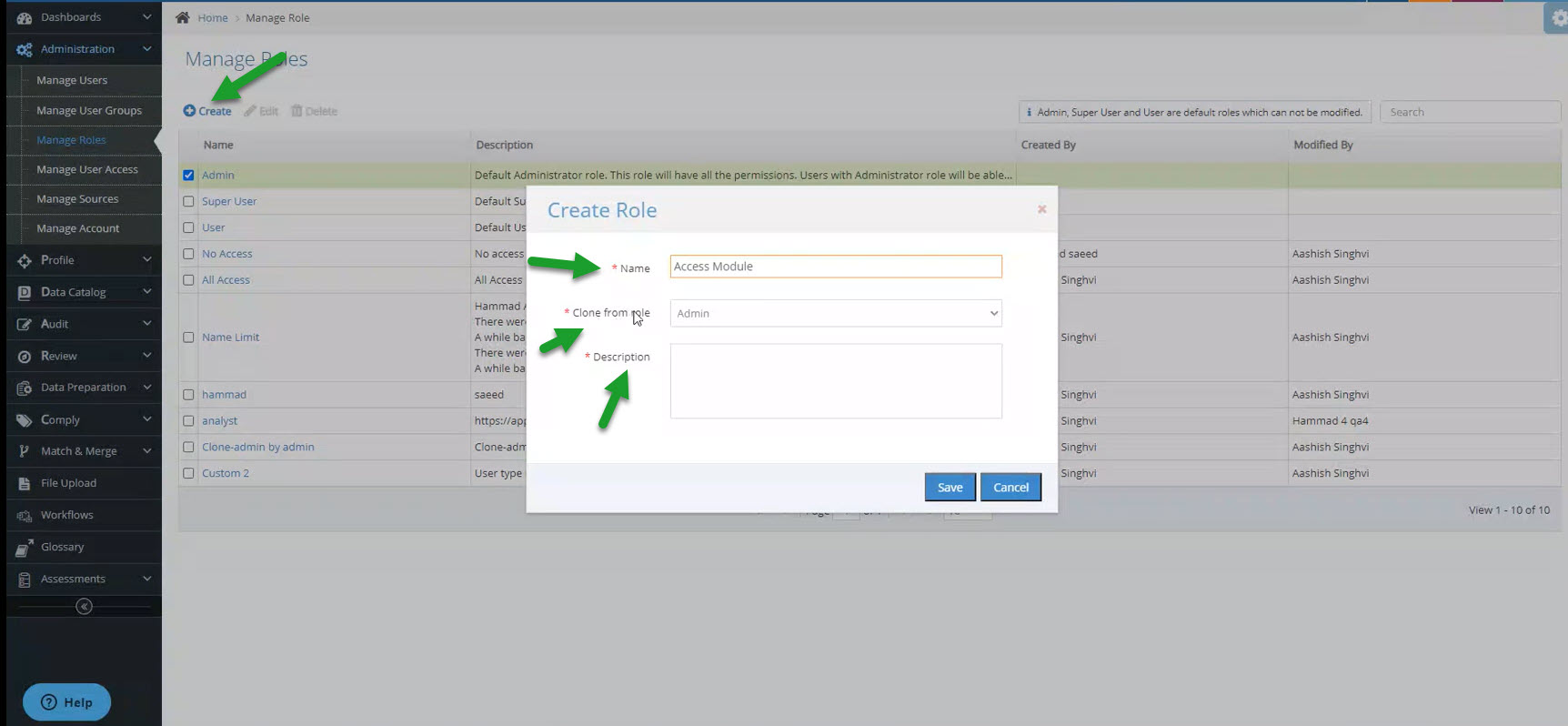Image resolution: width=1568 pixels, height=726 pixels.
Task: Expand the Data Preparation chevron
Action: click(x=146, y=388)
